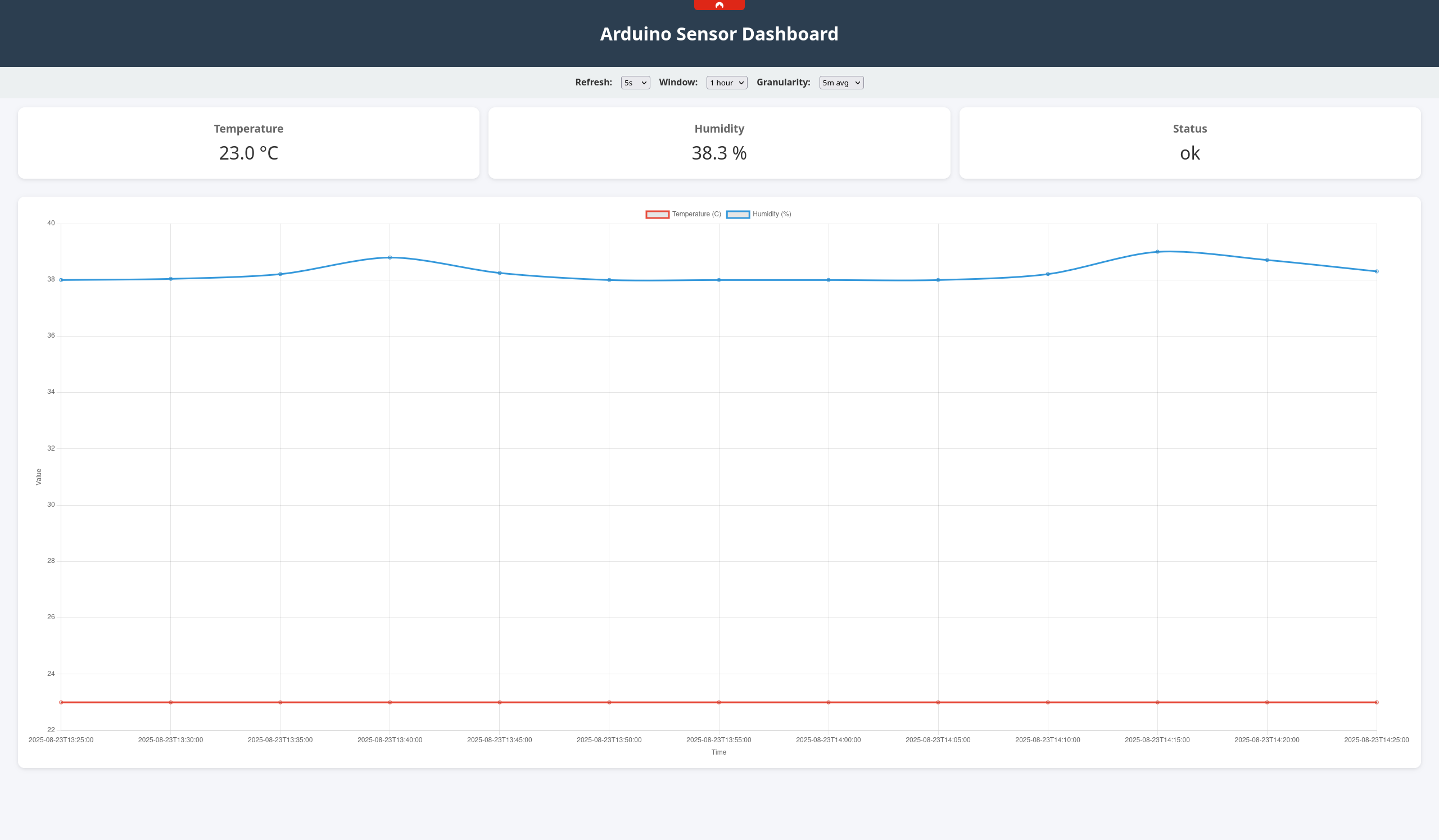1439x840 pixels.
Task: Open the Granularity dropdown
Action: 840,83
